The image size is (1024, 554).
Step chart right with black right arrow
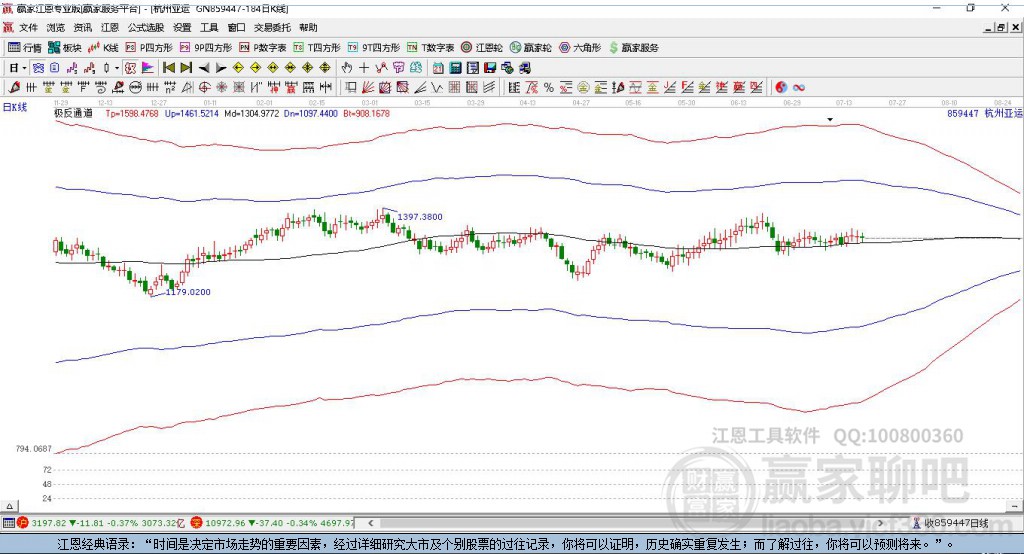point(221,68)
